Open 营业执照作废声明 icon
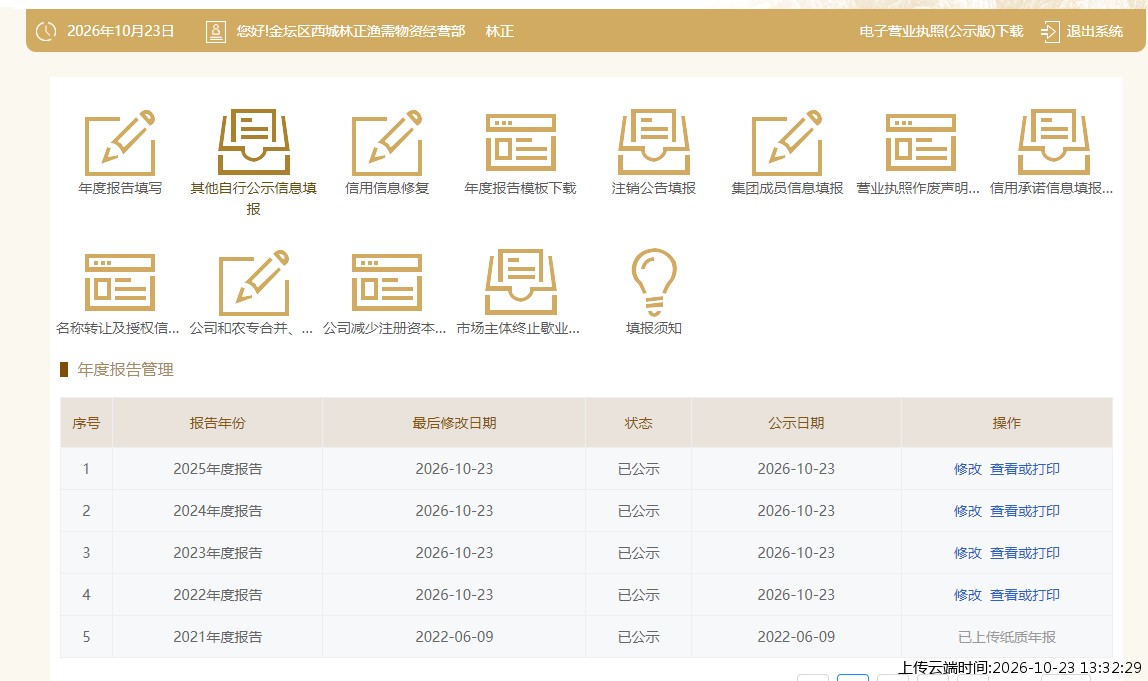The height and width of the screenshot is (681, 1148). [x=920, y=143]
